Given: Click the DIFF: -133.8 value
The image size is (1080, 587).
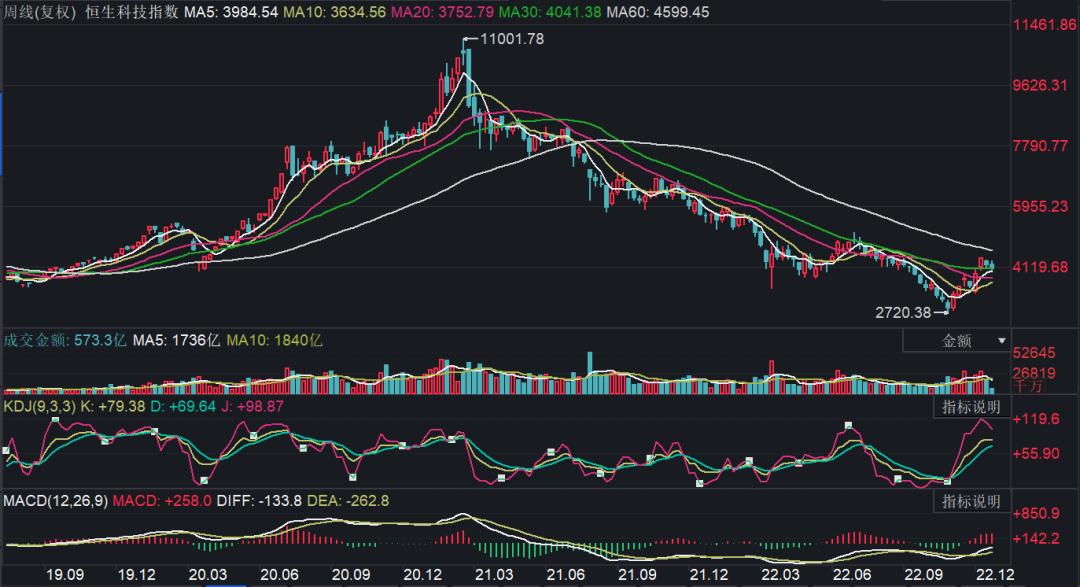Looking at the screenshot, I should tap(259, 501).
